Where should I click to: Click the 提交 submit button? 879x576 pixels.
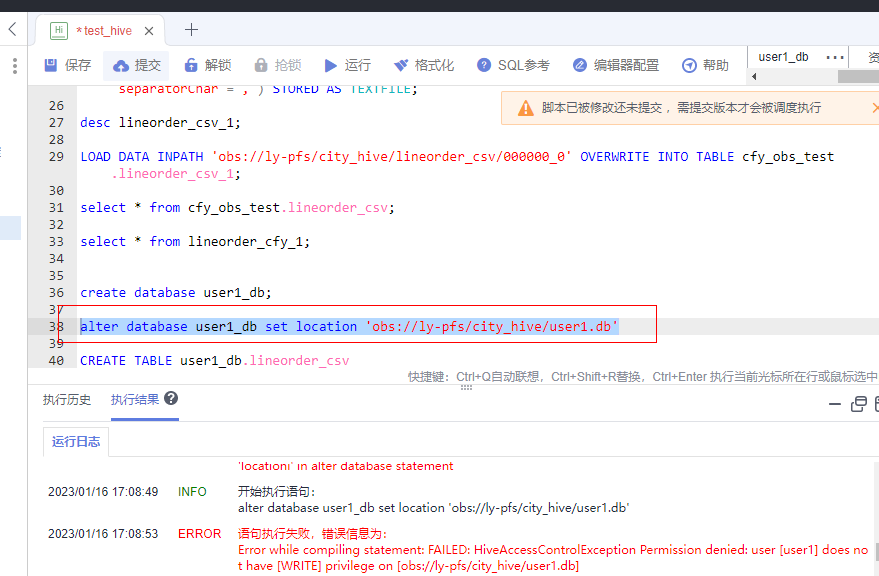point(137,65)
